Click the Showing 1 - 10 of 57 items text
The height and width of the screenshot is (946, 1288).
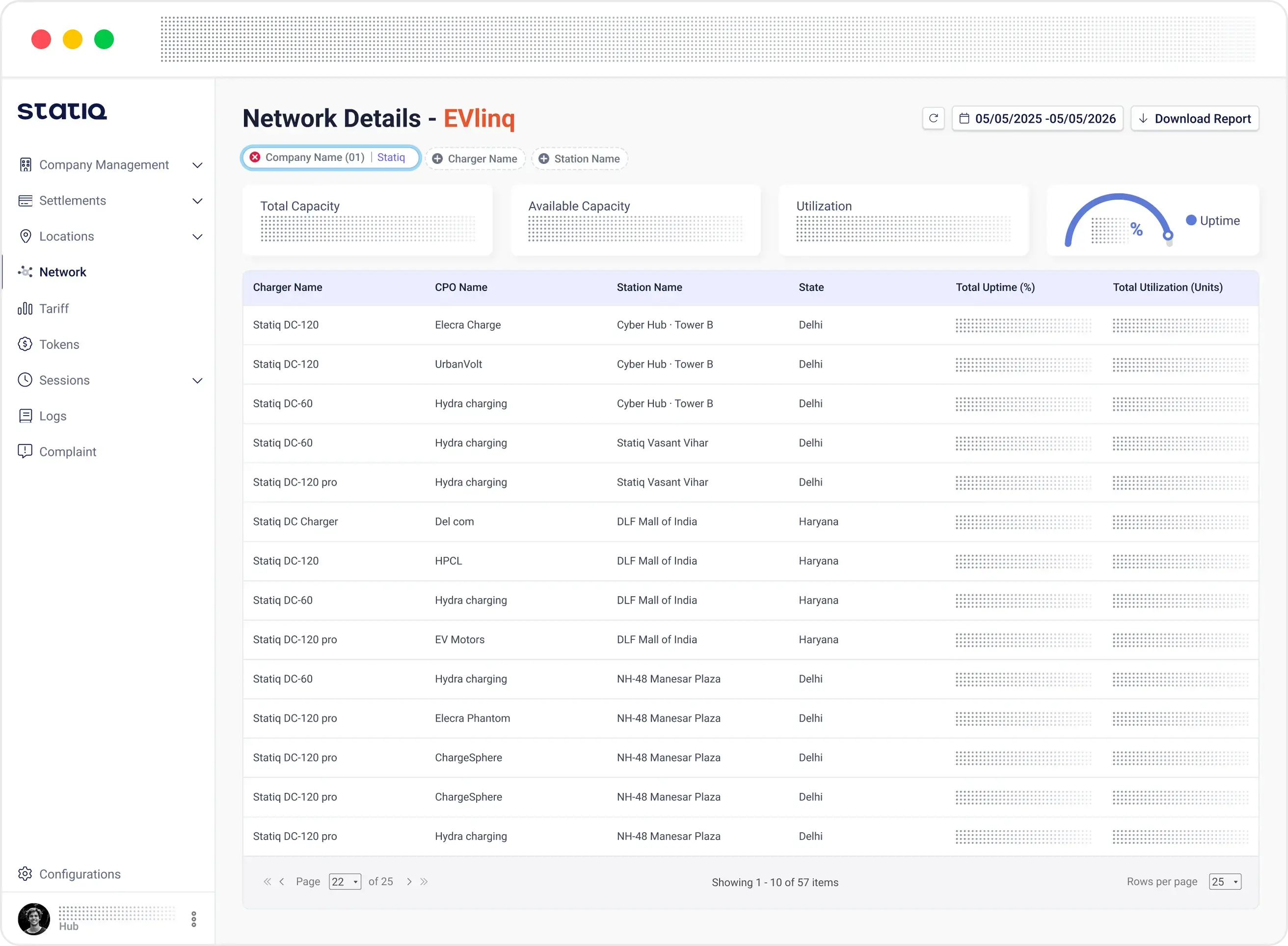[x=775, y=882]
